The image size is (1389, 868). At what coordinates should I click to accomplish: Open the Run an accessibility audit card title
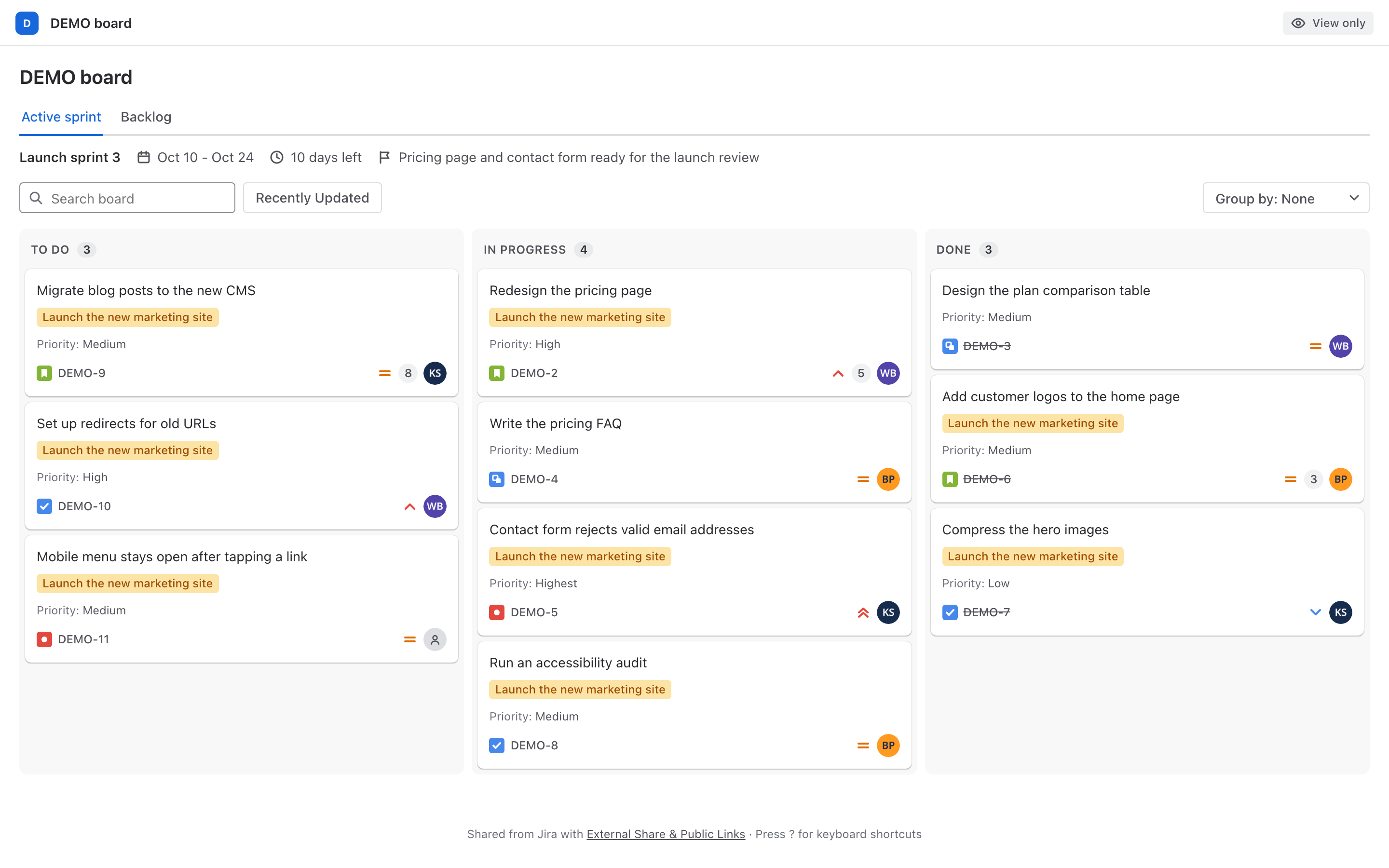pyautogui.click(x=568, y=663)
